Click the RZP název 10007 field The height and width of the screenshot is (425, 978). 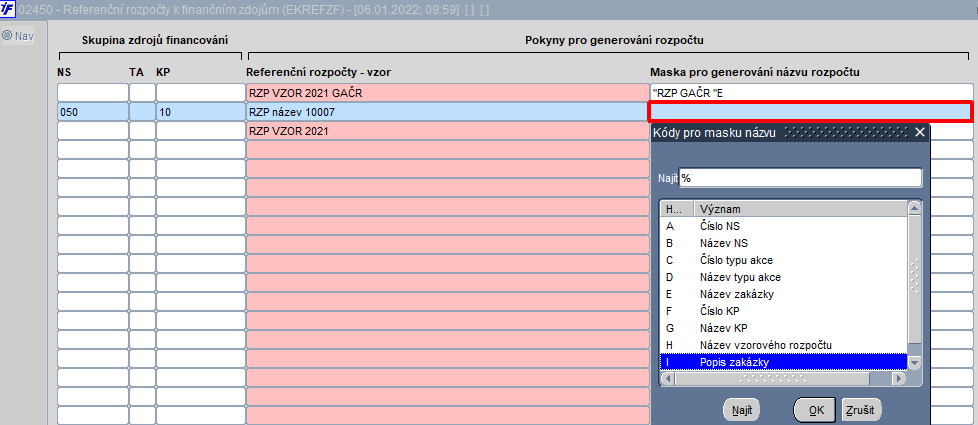tap(448, 112)
